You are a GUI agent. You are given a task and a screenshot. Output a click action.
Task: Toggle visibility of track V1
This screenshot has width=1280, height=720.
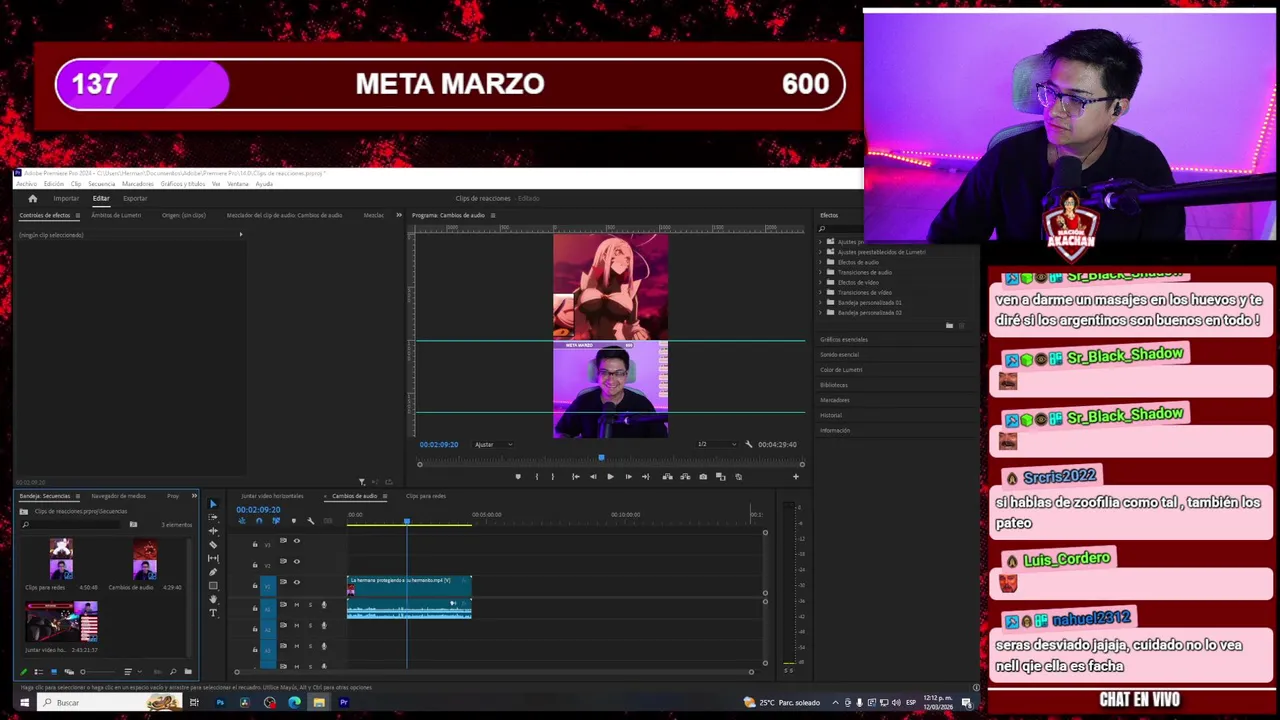point(297,582)
